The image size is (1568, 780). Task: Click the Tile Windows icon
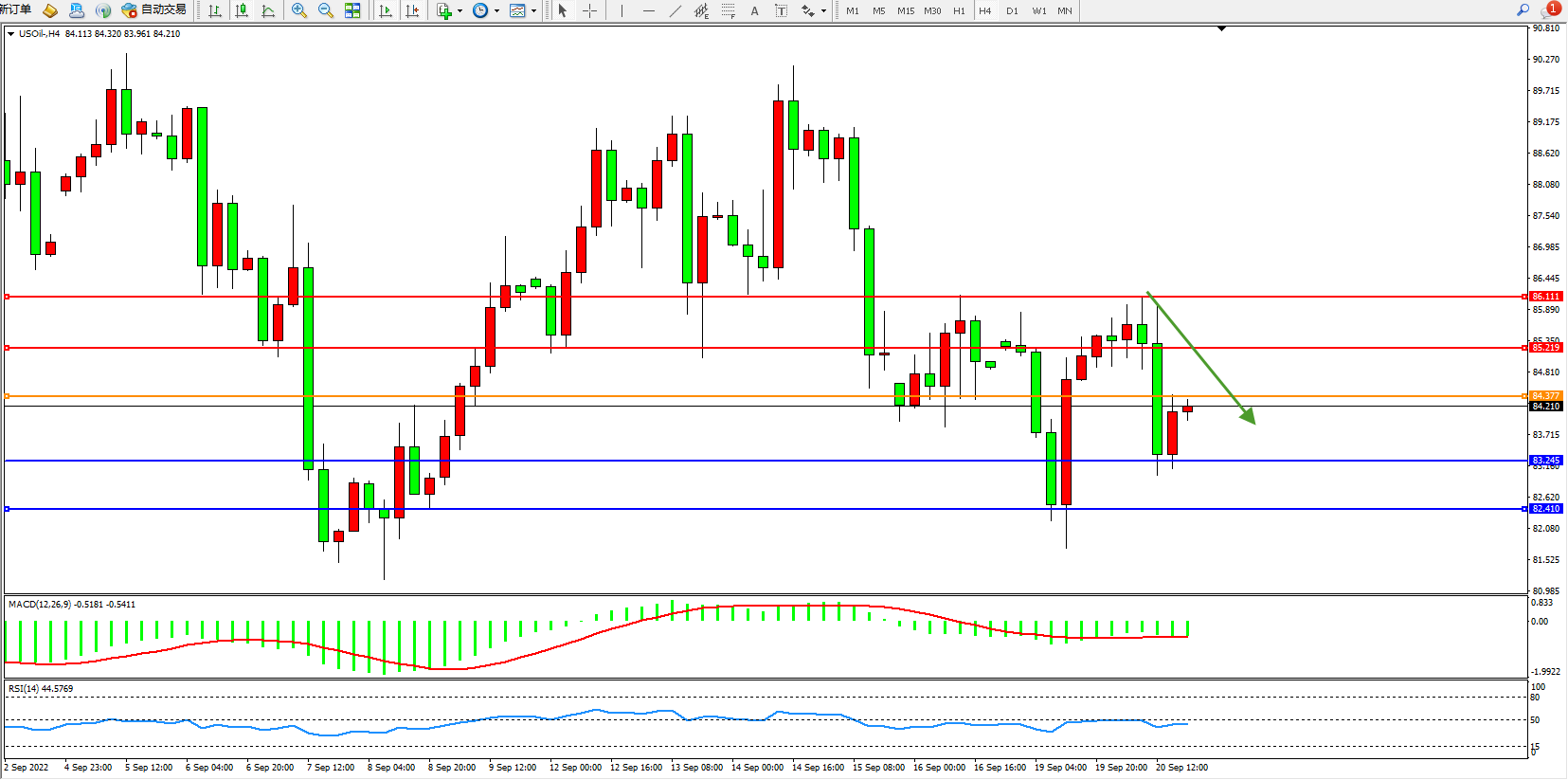pyautogui.click(x=352, y=10)
